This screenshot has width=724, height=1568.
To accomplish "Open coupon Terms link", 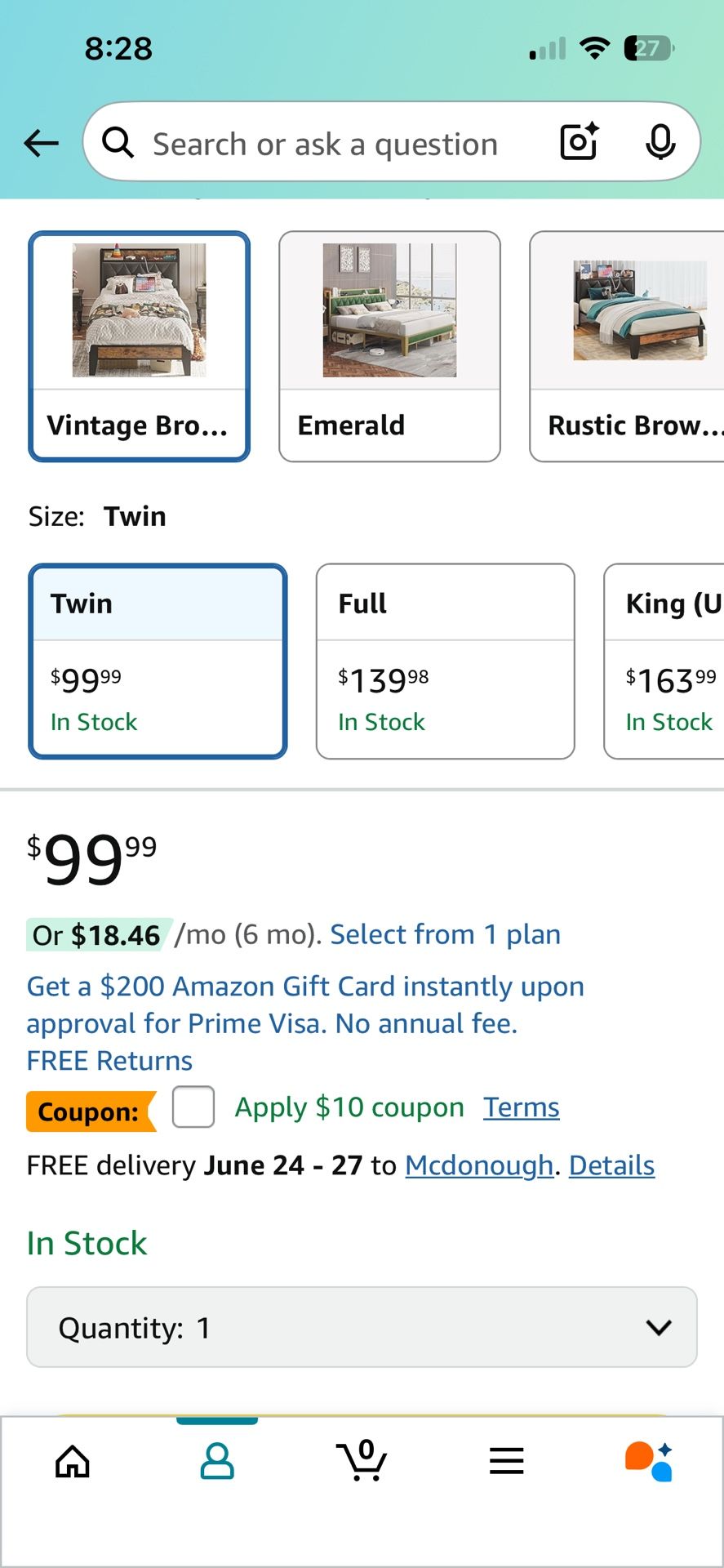I will (522, 1107).
